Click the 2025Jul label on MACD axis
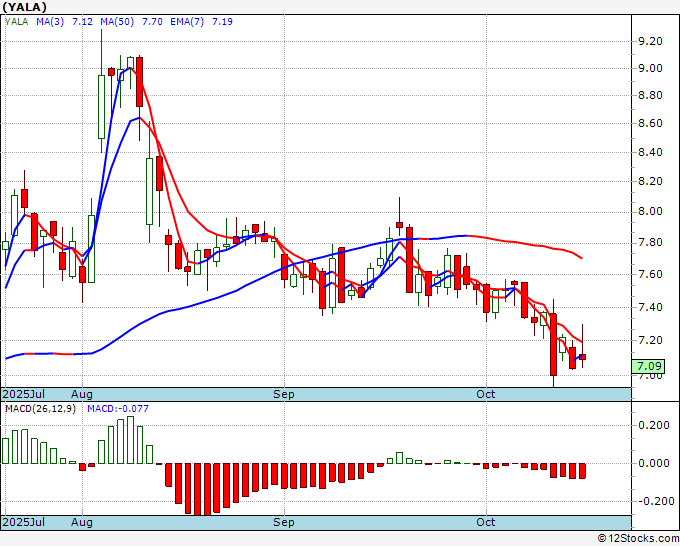 coord(24,522)
